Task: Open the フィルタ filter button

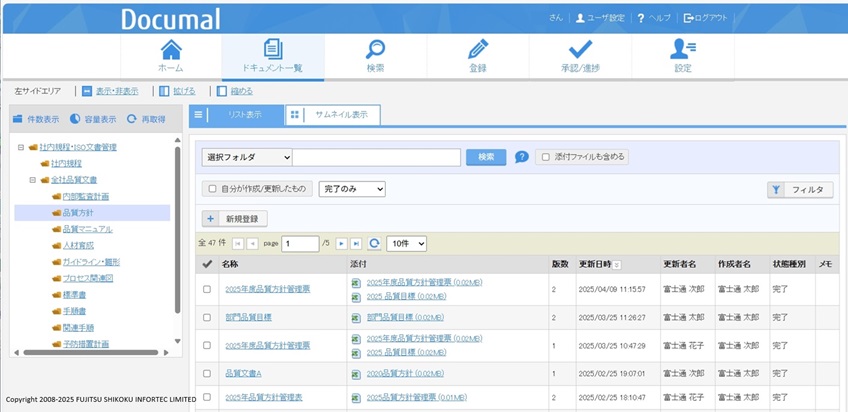Action: pos(800,190)
